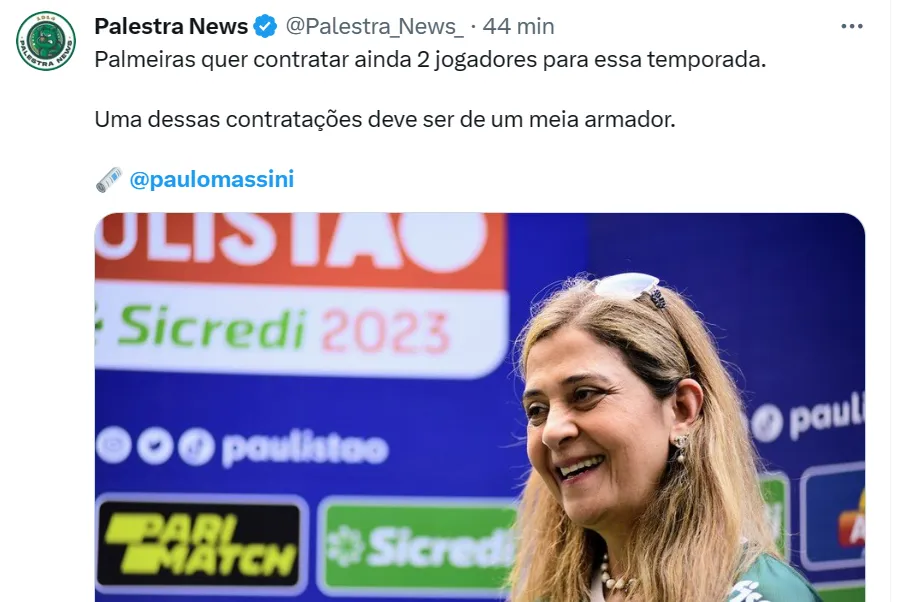Viewport: 913px width, 602px height.
Task: Click the Instagram icon on the backdrop
Action: 114,445
